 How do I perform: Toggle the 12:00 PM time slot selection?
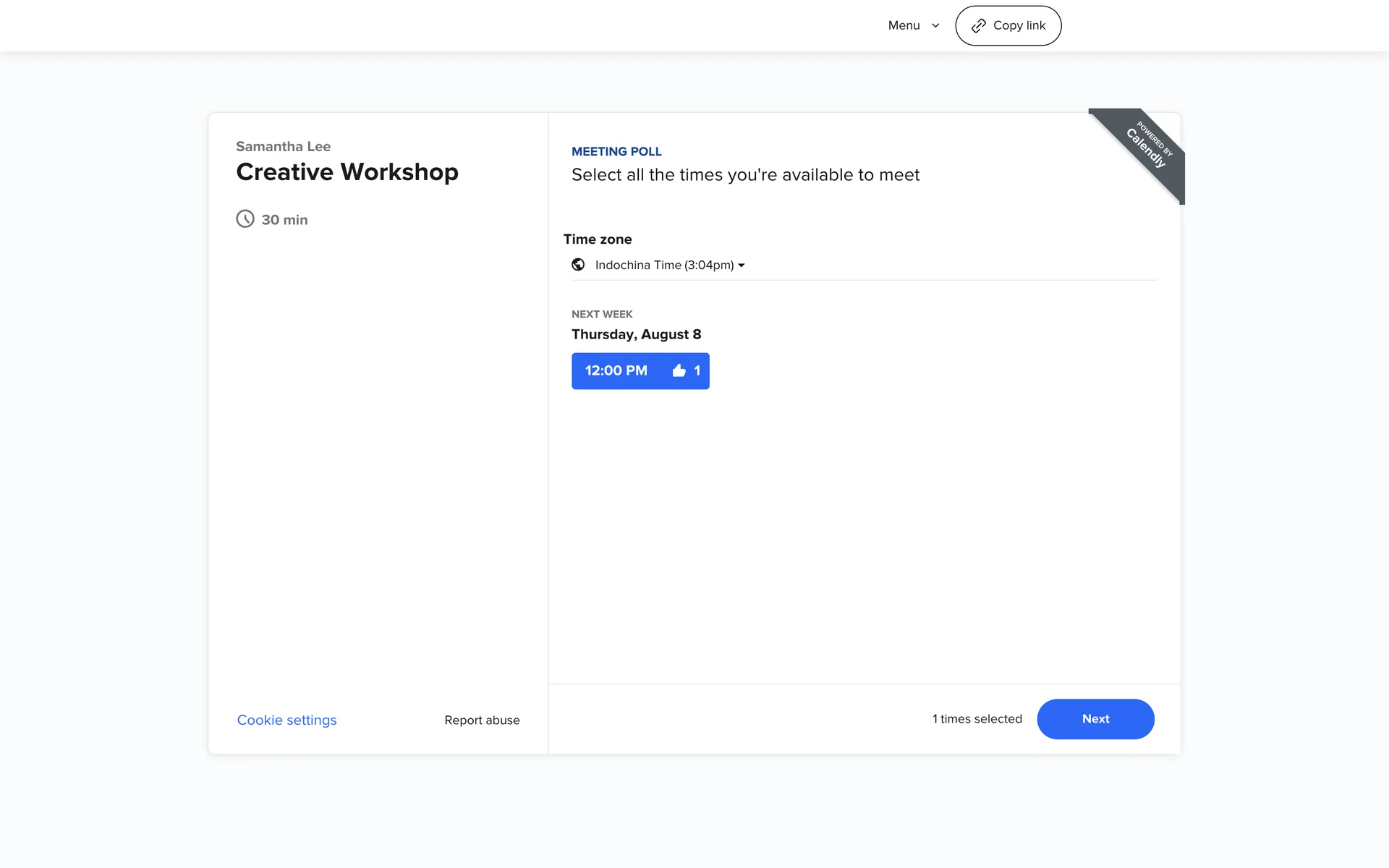tap(616, 371)
